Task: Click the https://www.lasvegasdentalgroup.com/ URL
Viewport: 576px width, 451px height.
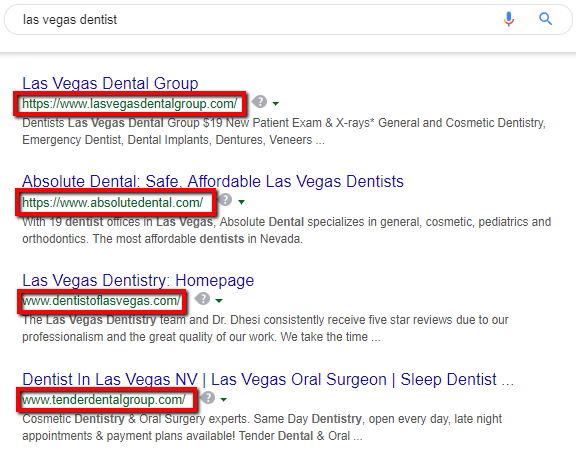Action: pyautogui.click(x=130, y=104)
